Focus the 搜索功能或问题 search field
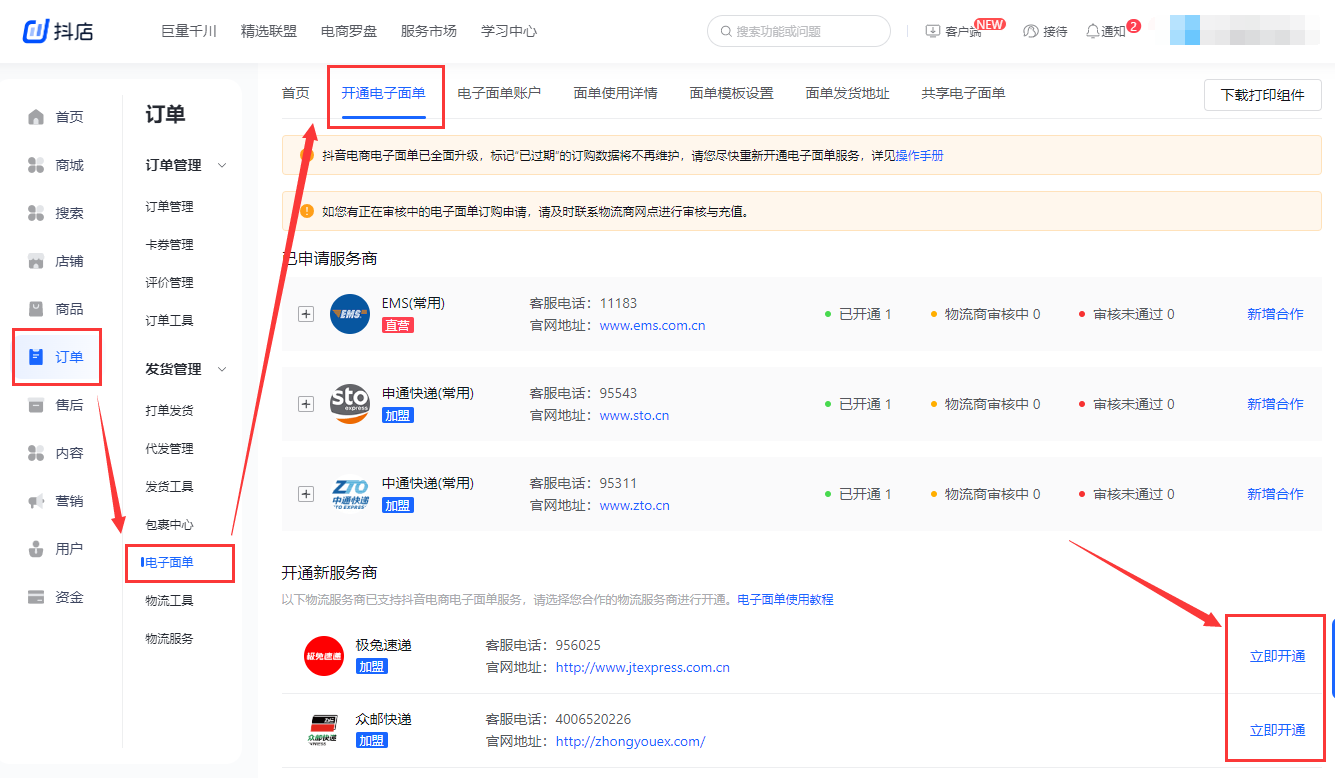 click(799, 31)
